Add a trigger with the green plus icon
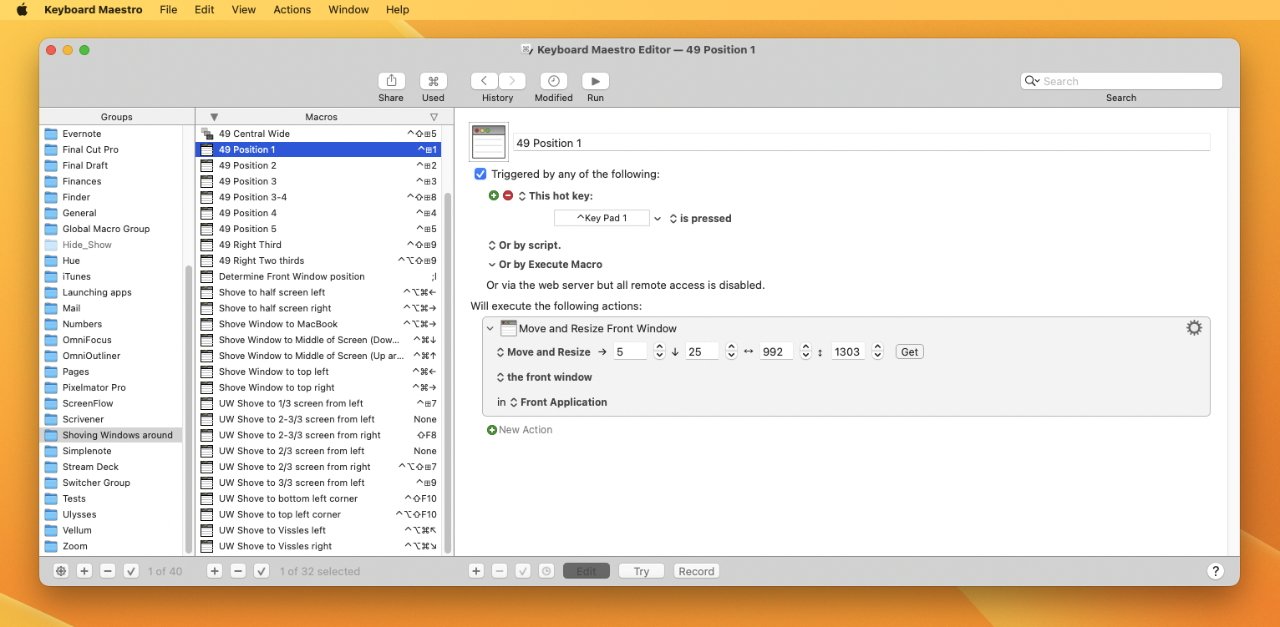Viewport: 1280px width, 627px height. click(x=493, y=196)
